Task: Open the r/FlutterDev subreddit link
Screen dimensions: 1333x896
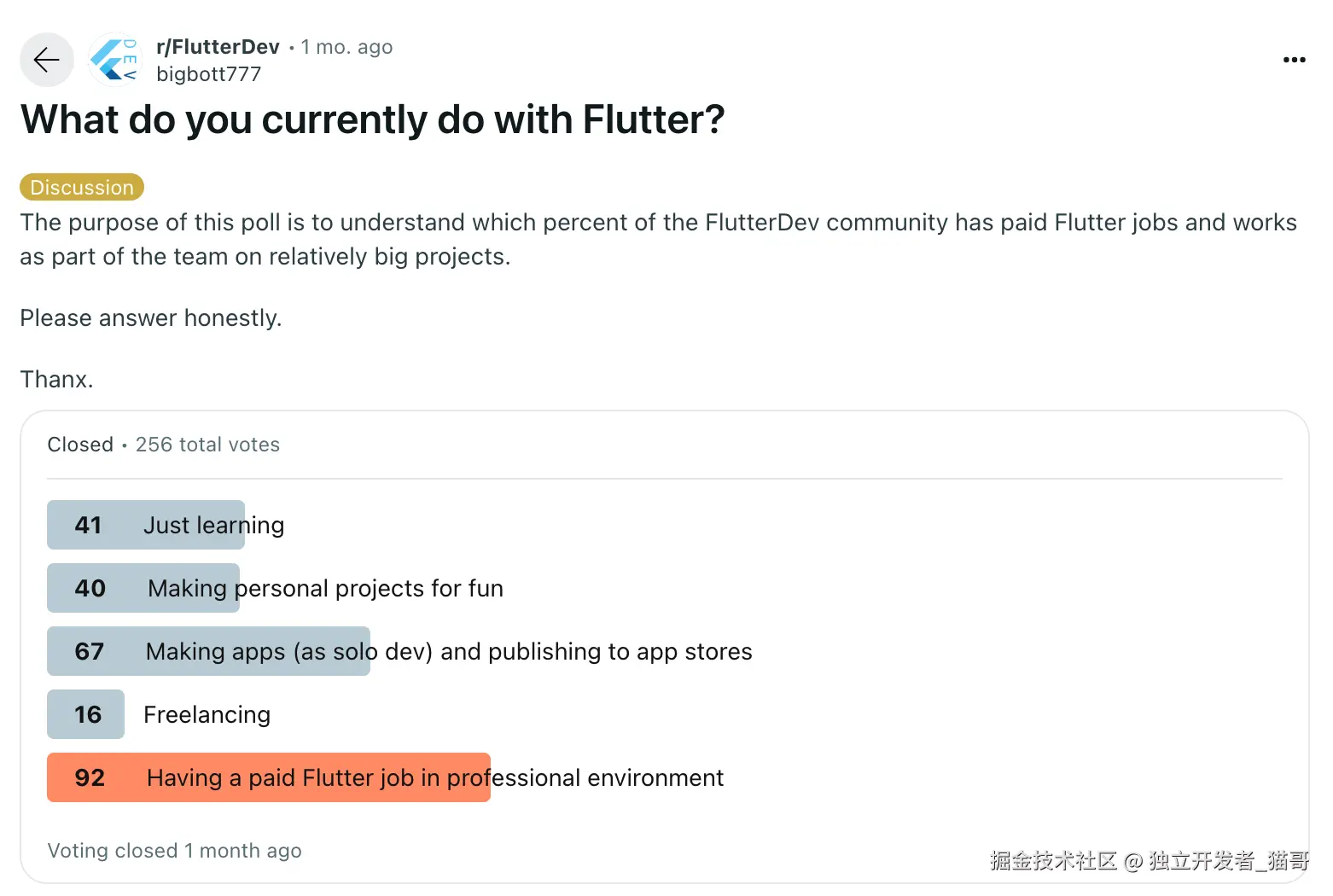Action: (218, 46)
